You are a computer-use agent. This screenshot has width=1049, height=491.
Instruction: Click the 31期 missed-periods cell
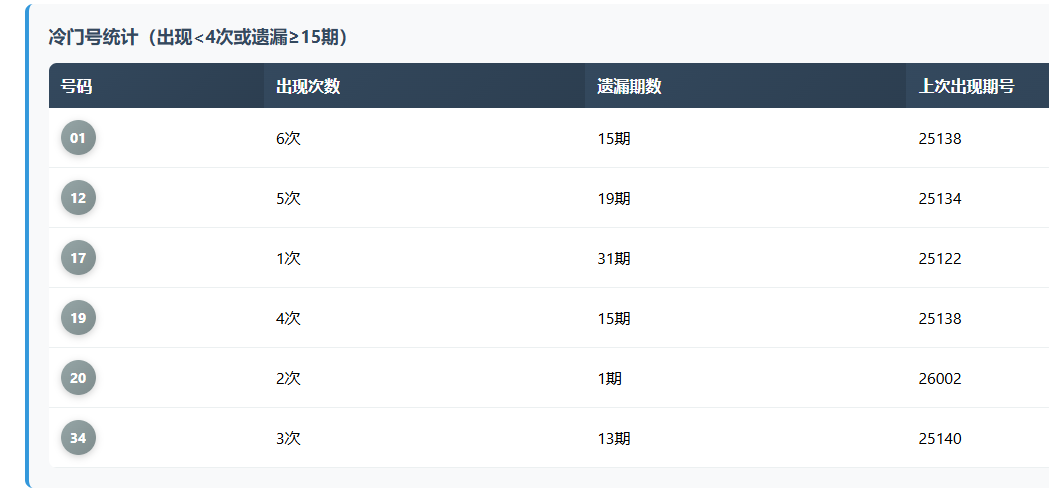pos(614,259)
